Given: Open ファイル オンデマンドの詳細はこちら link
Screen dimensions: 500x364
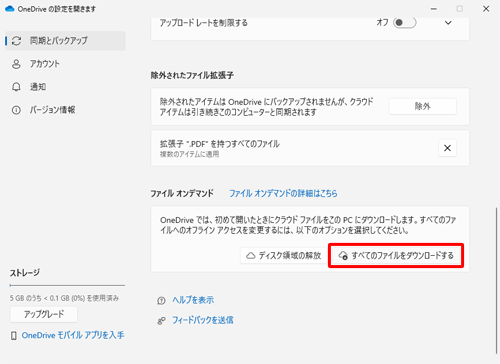Looking at the screenshot, I should click(x=283, y=193).
